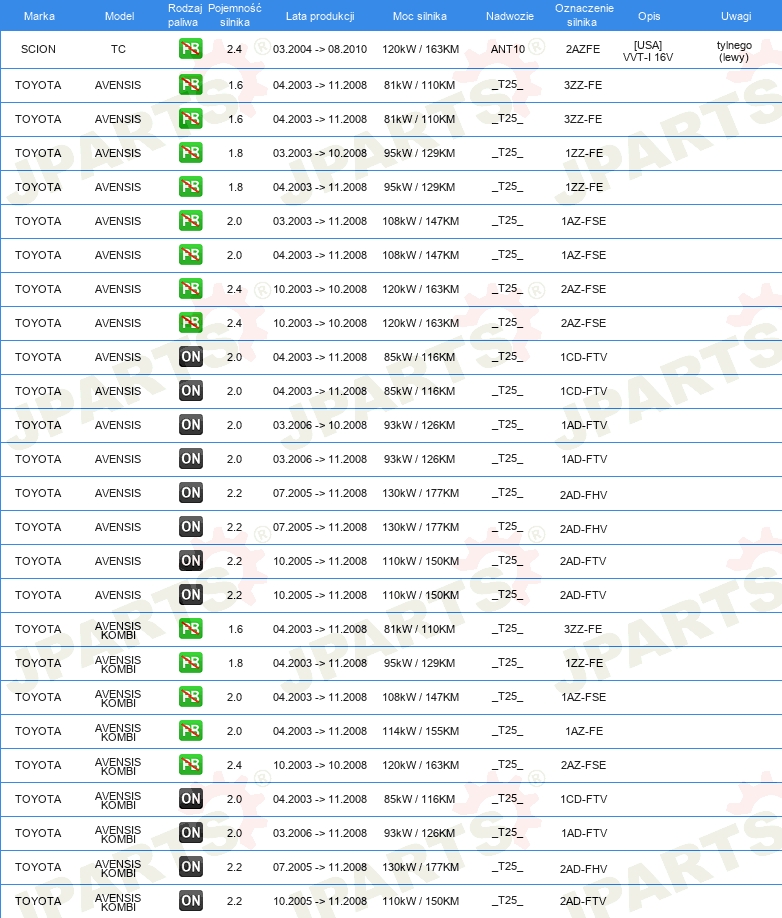Viewport: 782px width, 918px height.
Task: Click 110kW / 150KM in the Avensis Kombi row
Action: tap(420, 901)
